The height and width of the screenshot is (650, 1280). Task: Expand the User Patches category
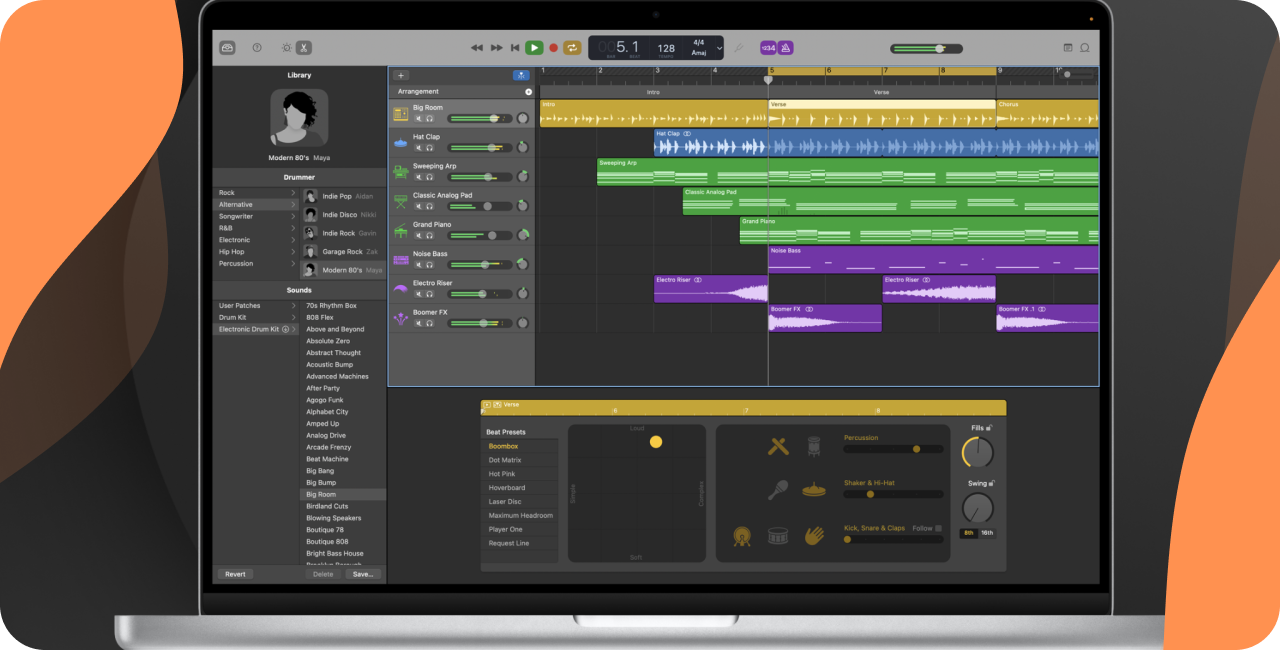(293, 306)
